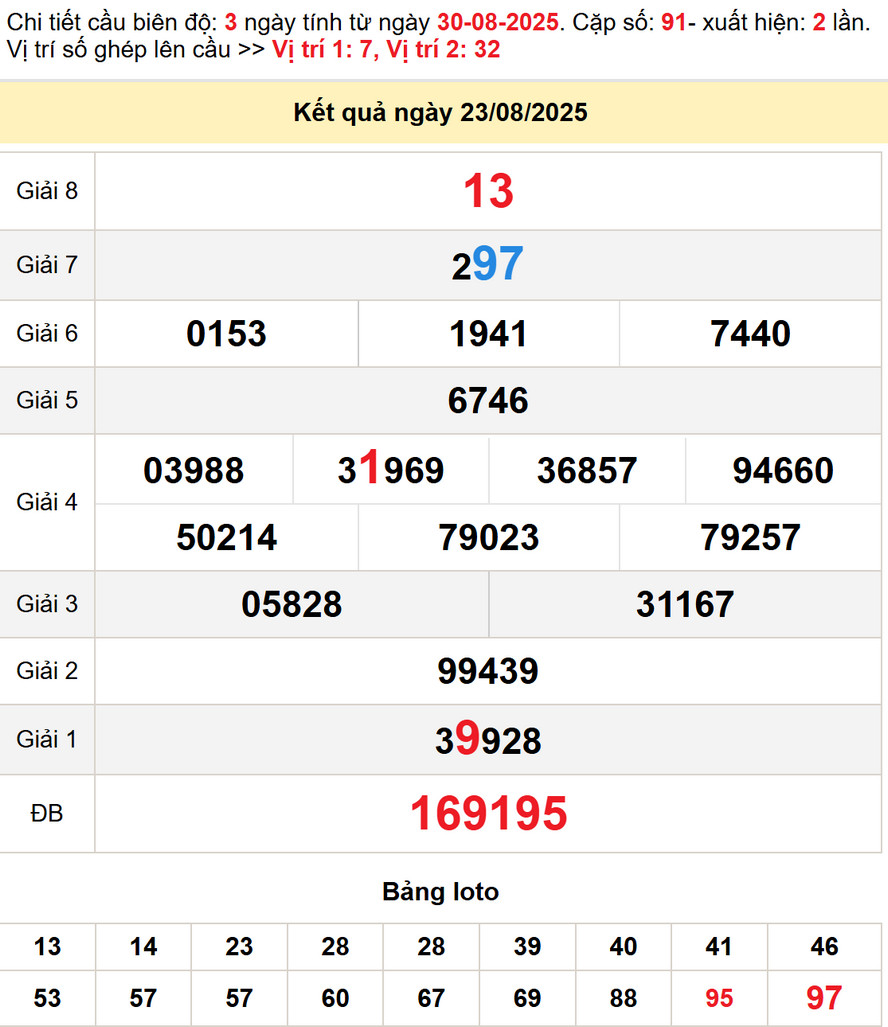
Task: Click the Giải 5 result 6746
Action: tap(488, 400)
